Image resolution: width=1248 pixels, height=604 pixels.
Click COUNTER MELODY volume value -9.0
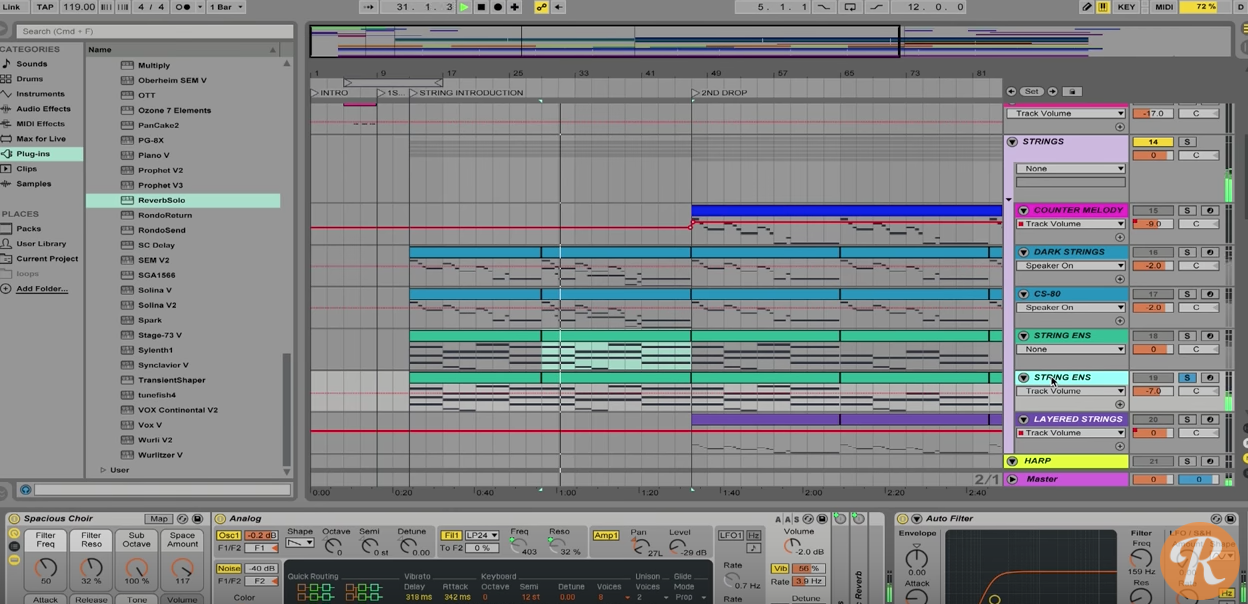pos(1152,224)
